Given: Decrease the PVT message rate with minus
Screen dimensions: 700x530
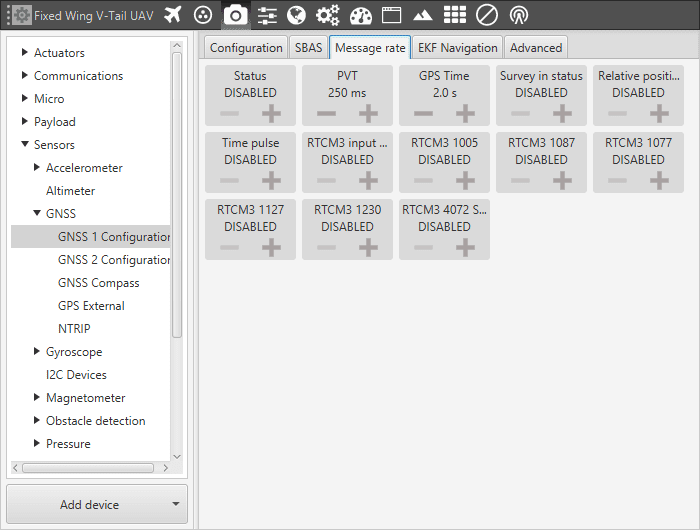Looking at the screenshot, I should pos(326,113).
